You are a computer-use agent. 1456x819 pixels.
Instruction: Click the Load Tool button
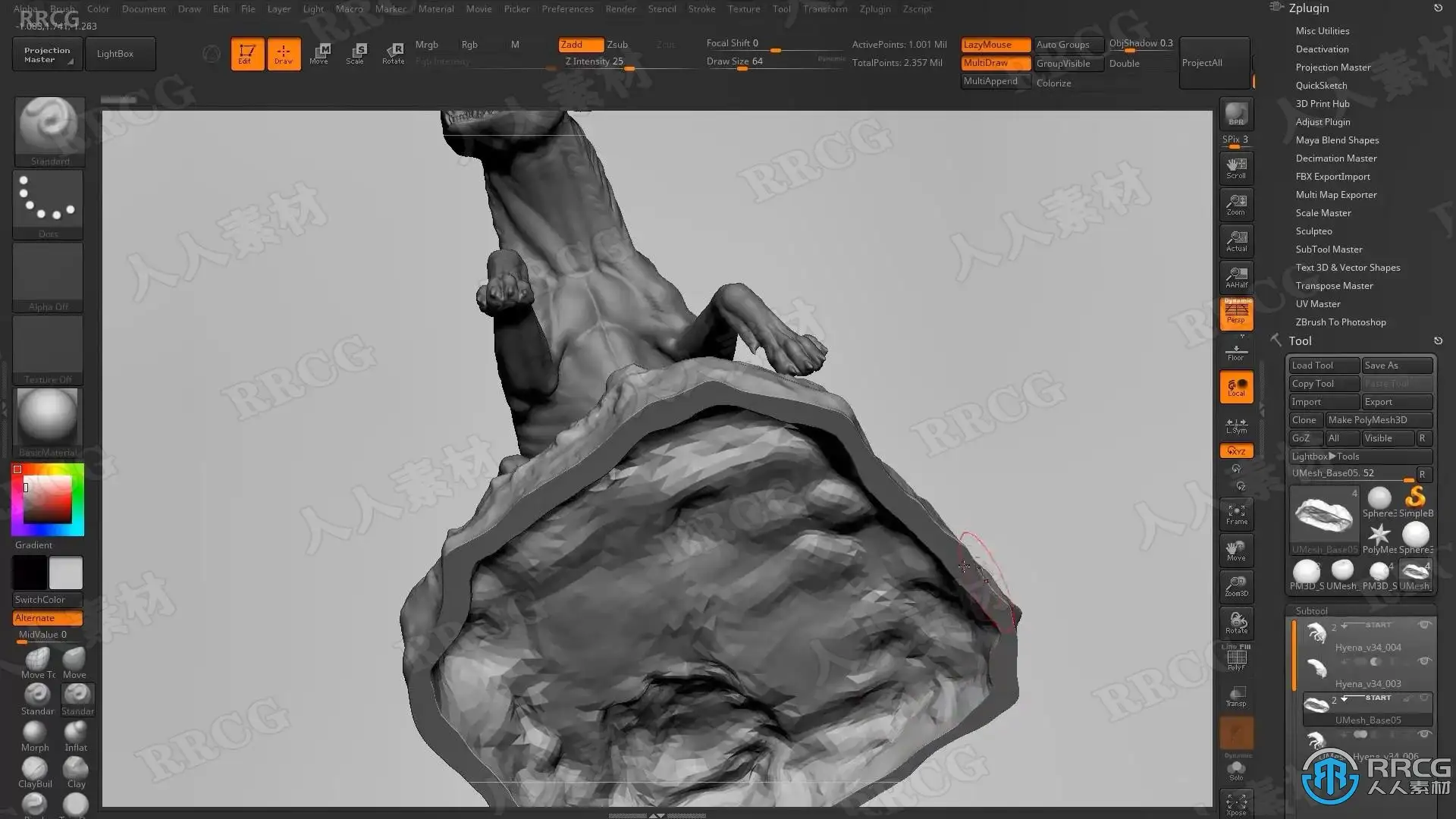(x=1323, y=366)
